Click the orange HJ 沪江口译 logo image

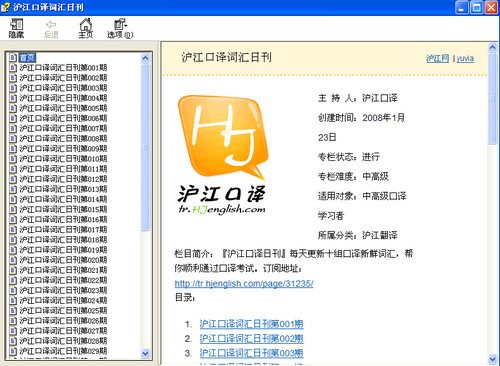click(222, 155)
